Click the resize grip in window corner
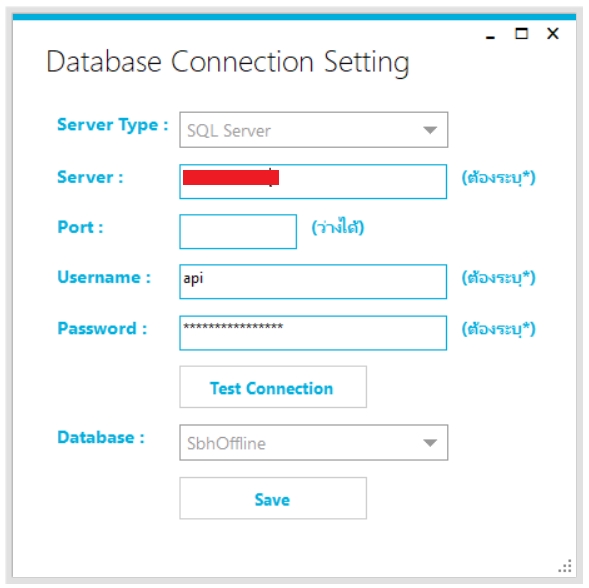589x588 pixels. pyautogui.click(x=565, y=566)
